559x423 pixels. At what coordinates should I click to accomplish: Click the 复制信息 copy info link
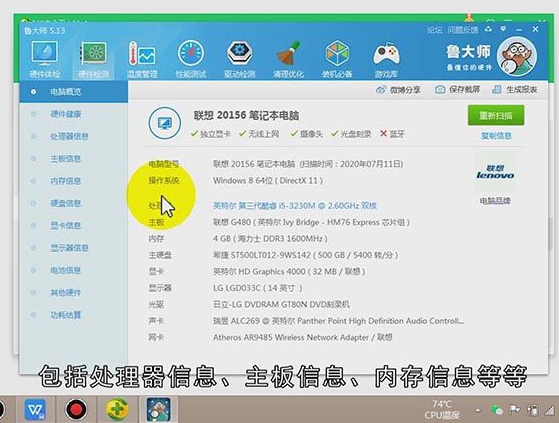click(496, 136)
